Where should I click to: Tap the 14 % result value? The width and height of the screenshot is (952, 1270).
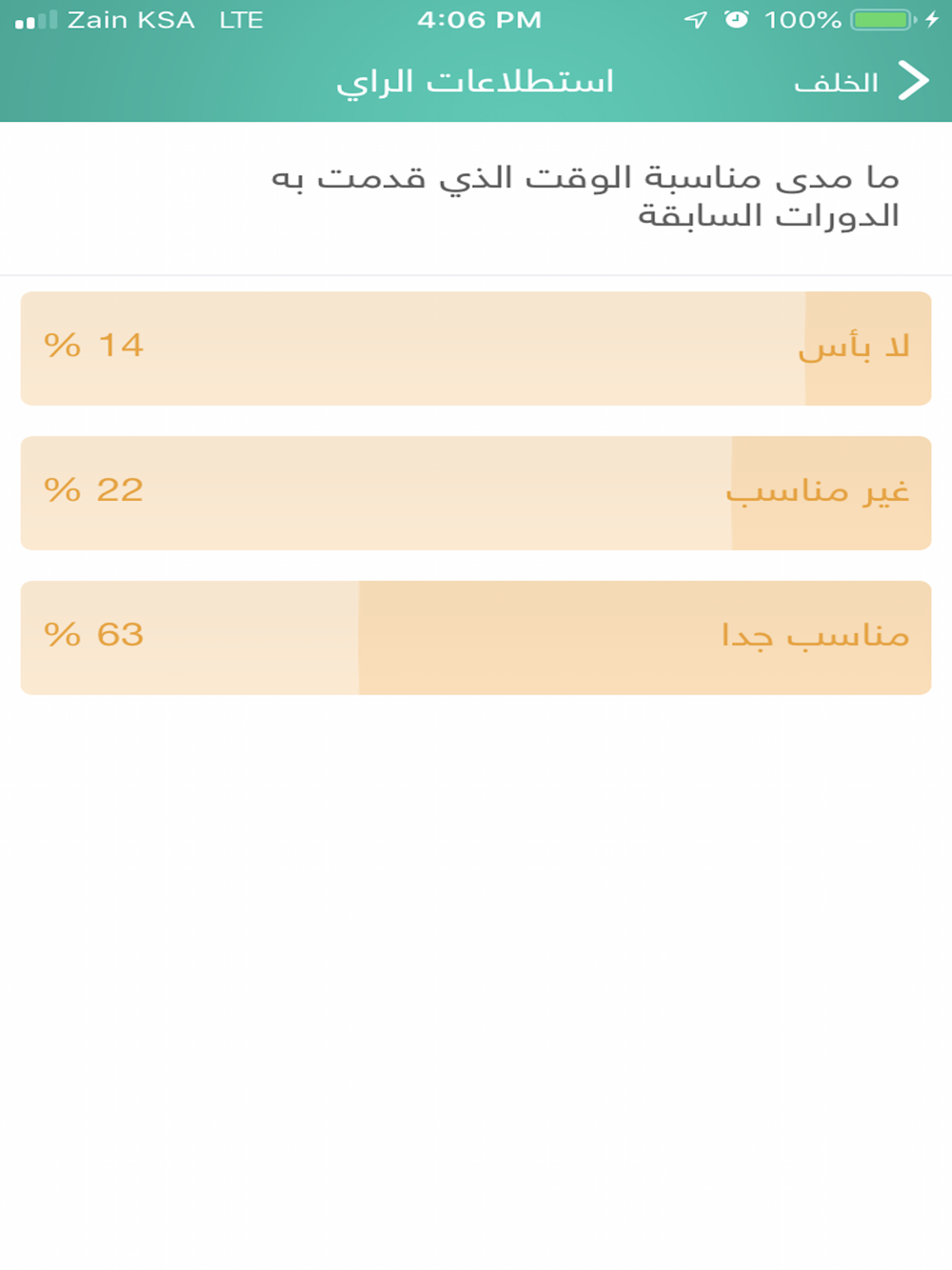point(94,345)
